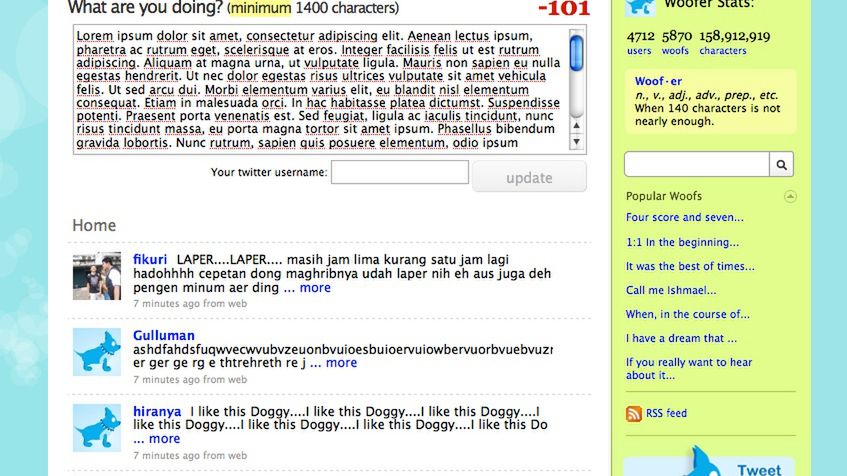Click the users stat link

pos(639,51)
